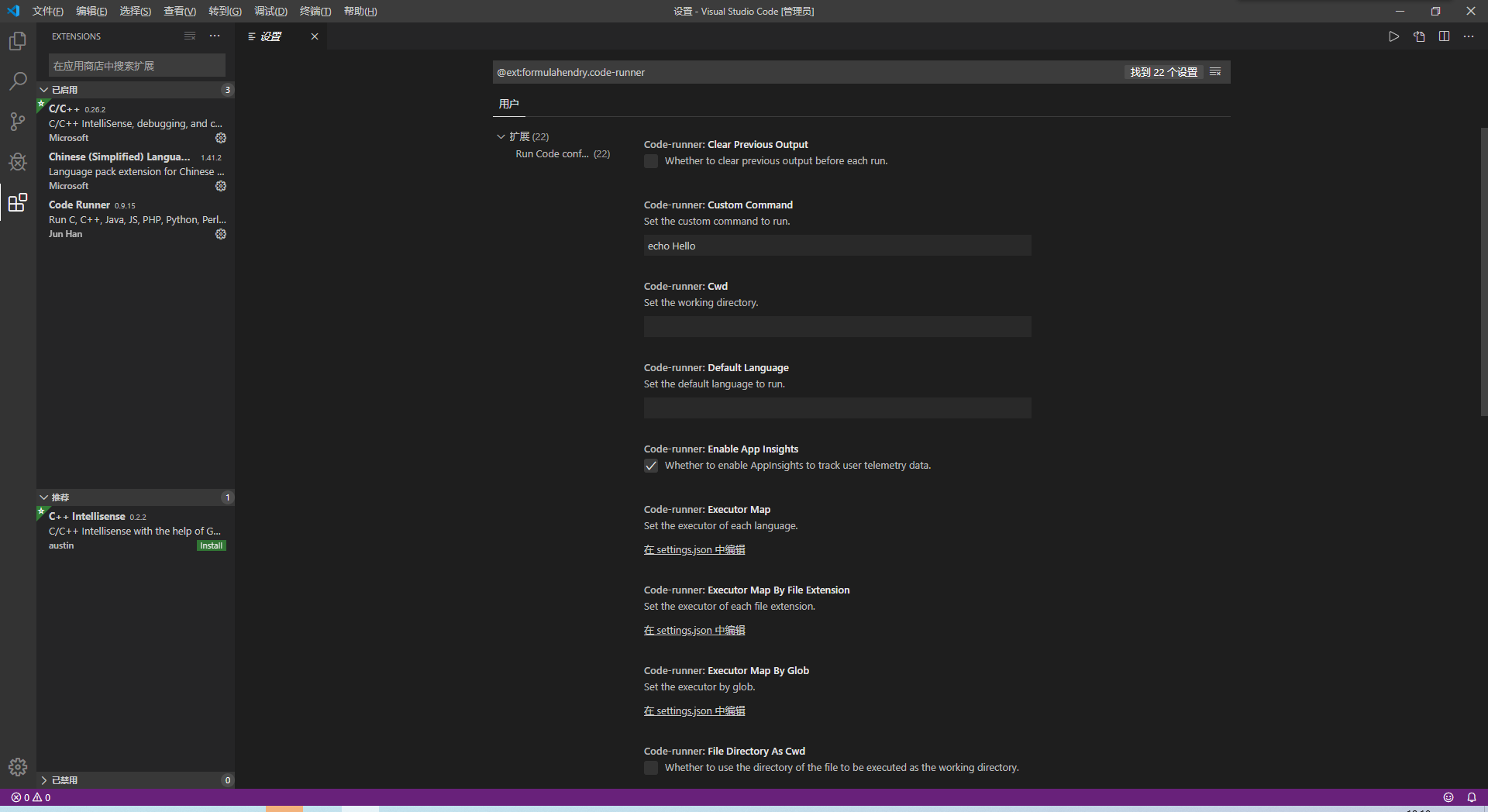
Task: Edit Executor Map By Glob in settings.json
Action: 694,710
